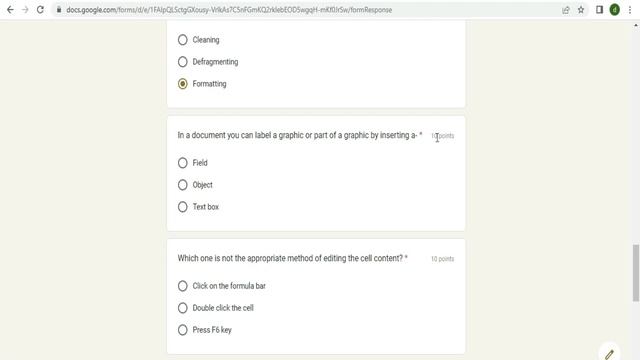Select the Formatting radio button
The width and height of the screenshot is (640, 360).
point(182,84)
